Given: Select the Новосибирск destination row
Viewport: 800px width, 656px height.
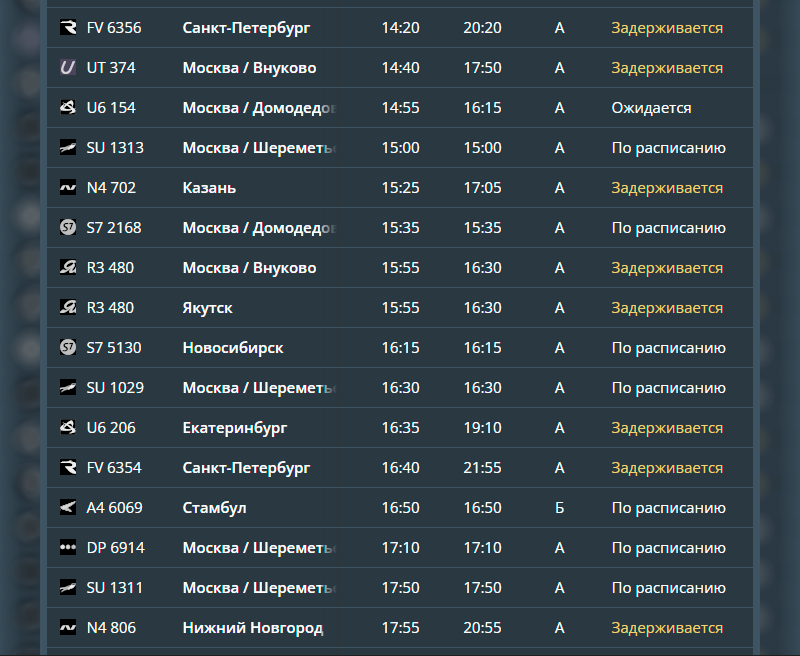Looking at the screenshot, I should [x=400, y=347].
